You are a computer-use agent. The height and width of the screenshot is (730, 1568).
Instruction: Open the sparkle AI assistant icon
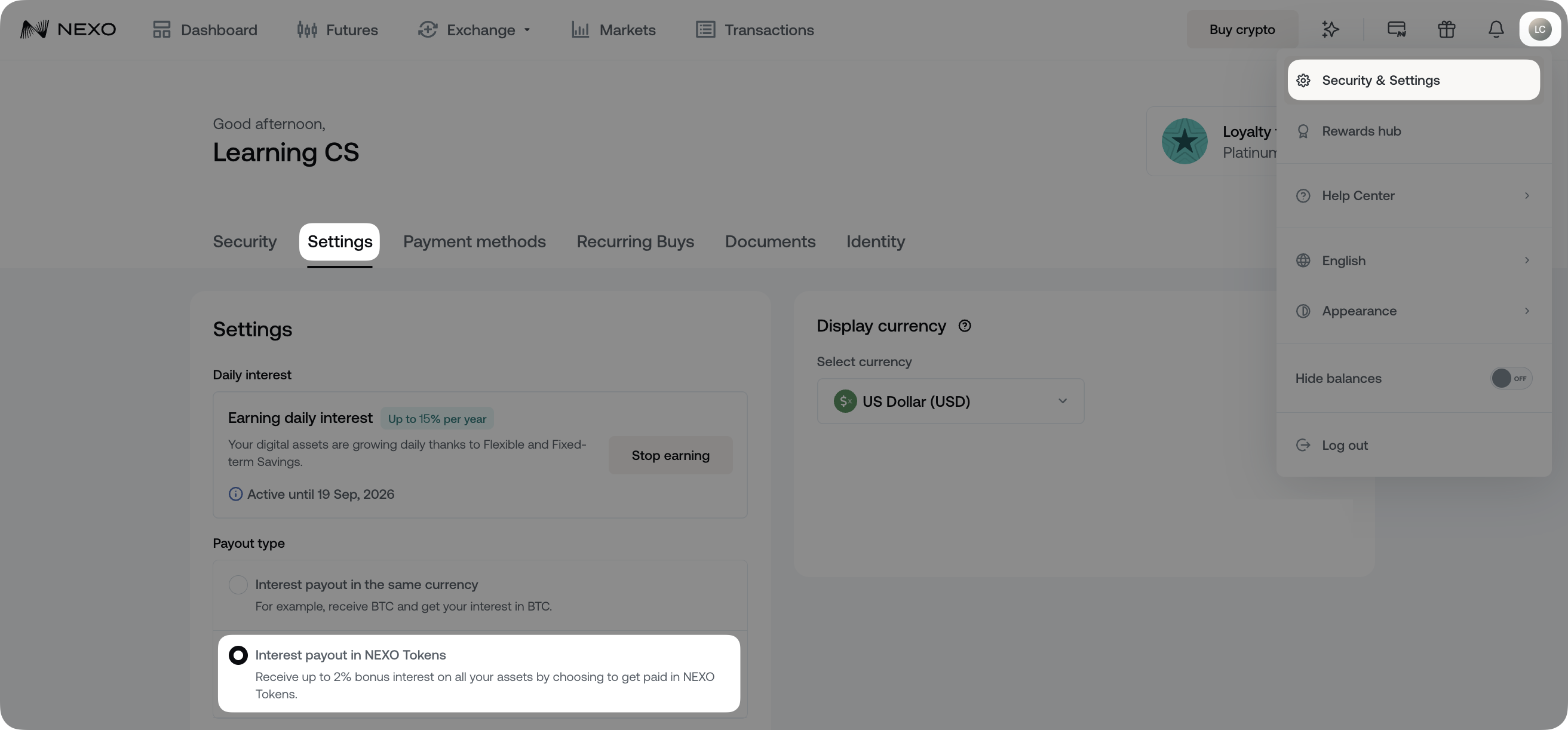[x=1331, y=29]
